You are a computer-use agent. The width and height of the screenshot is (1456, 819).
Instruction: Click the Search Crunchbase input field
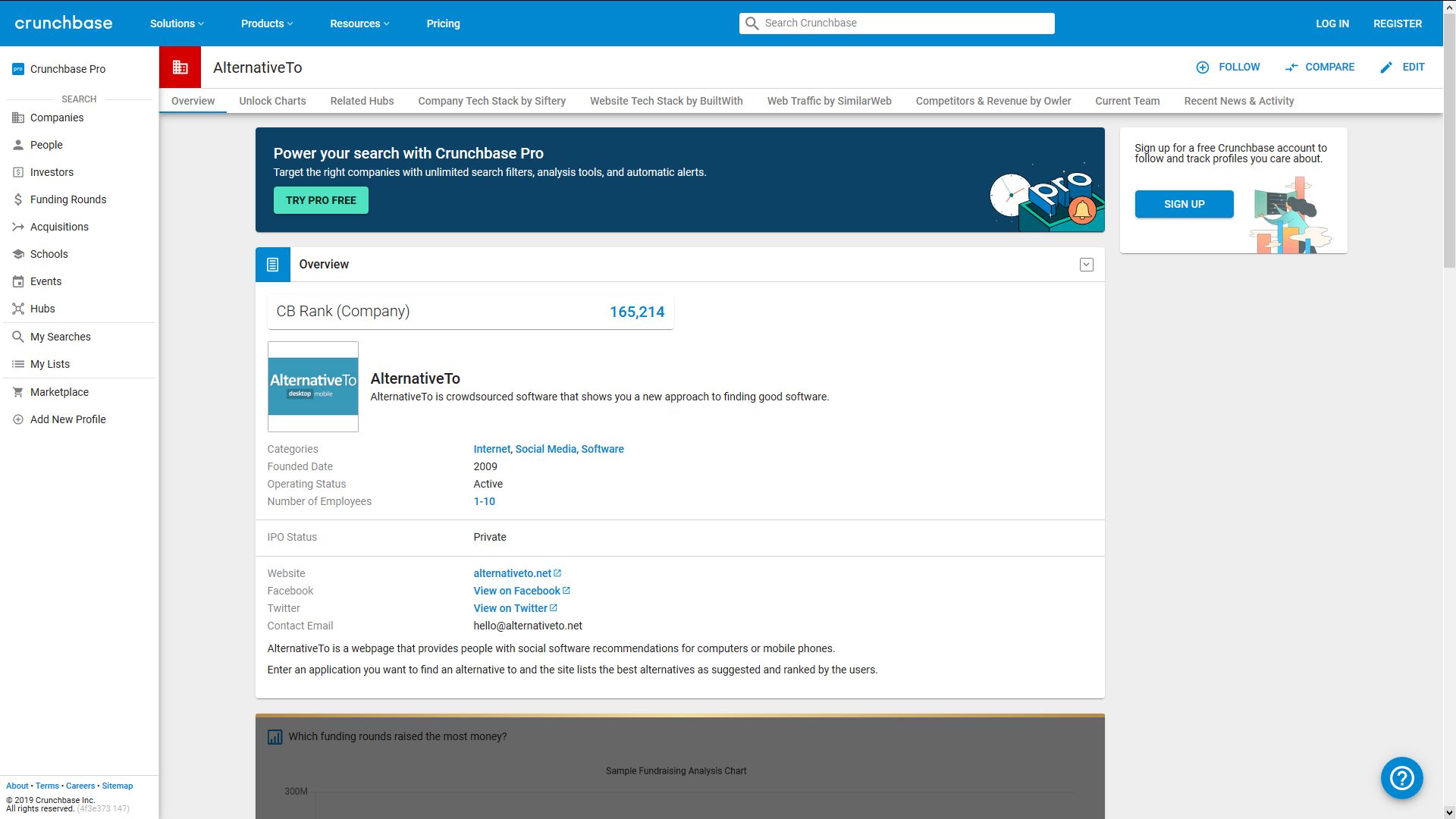[896, 24]
